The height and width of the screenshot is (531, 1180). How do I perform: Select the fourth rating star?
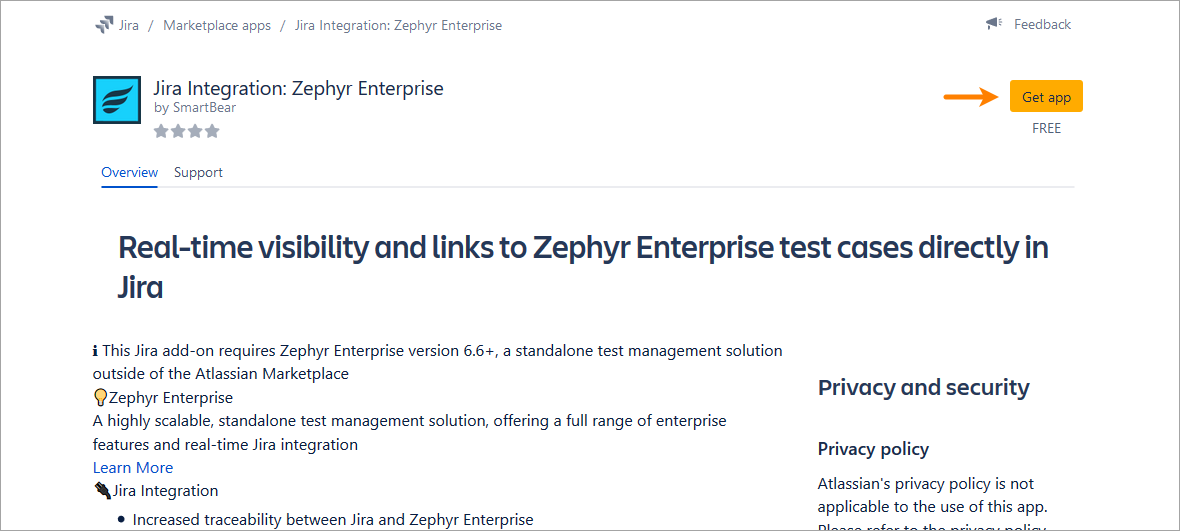pos(211,131)
